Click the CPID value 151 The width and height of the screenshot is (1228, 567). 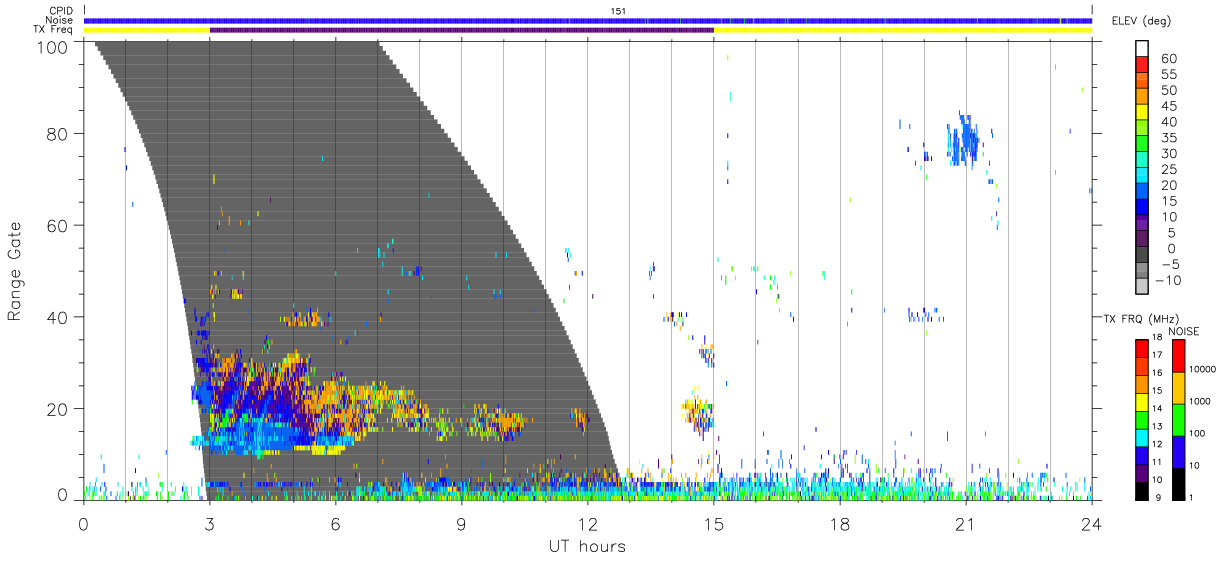coord(618,11)
